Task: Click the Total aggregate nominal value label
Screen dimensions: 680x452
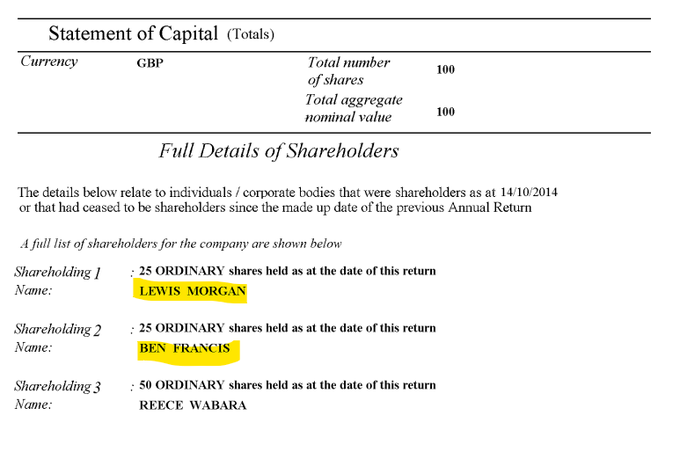Action: coord(353,108)
